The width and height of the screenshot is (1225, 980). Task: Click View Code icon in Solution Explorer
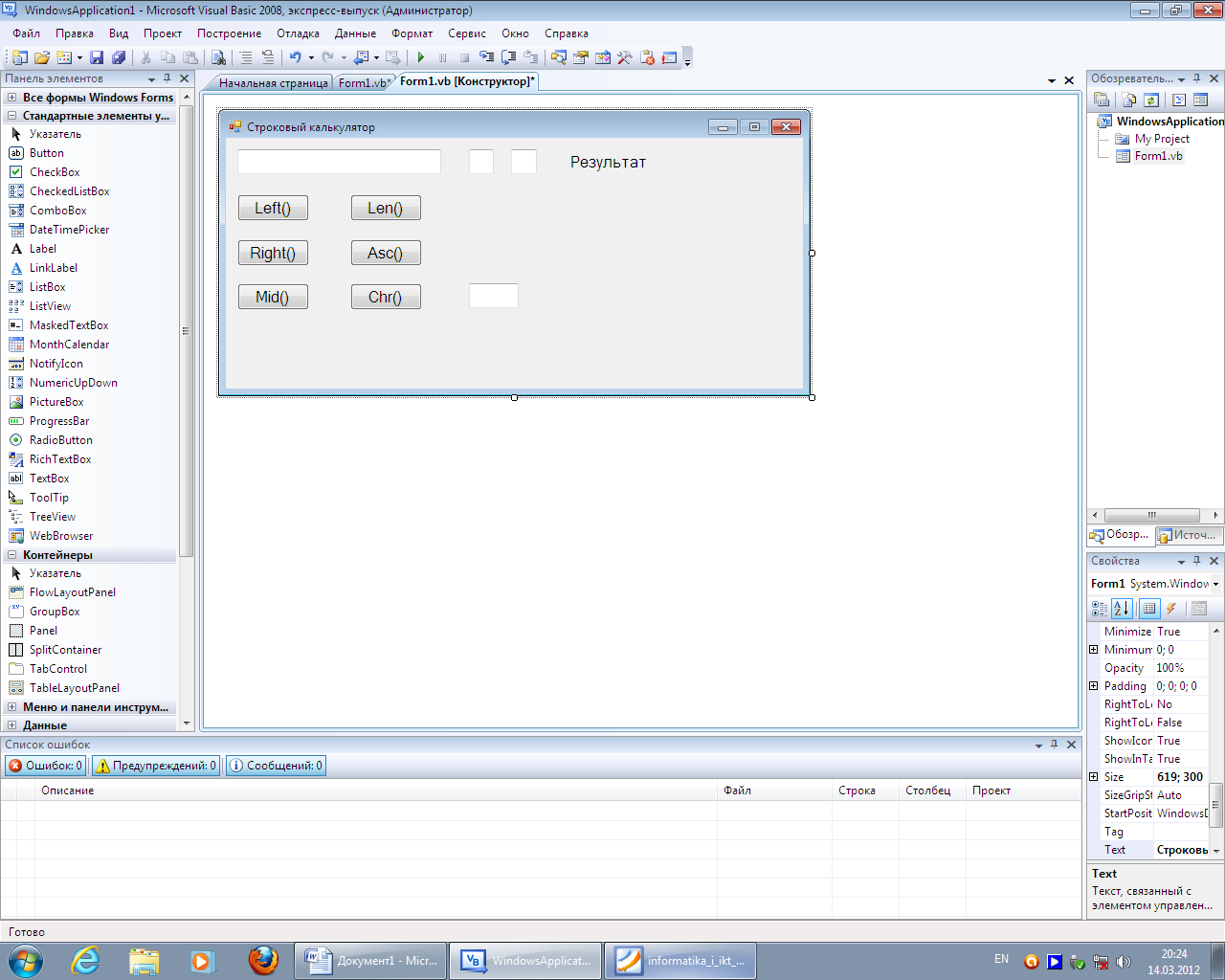(1179, 100)
